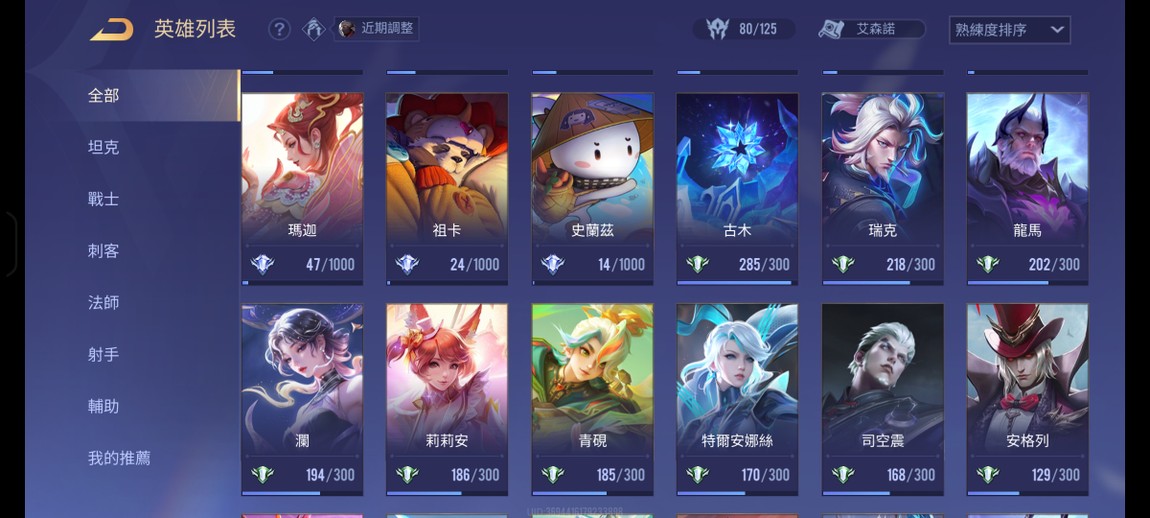1150x518 pixels.
Task: Tap 史蘭茲's silver mastery badge icon
Action: tap(552, 264)
